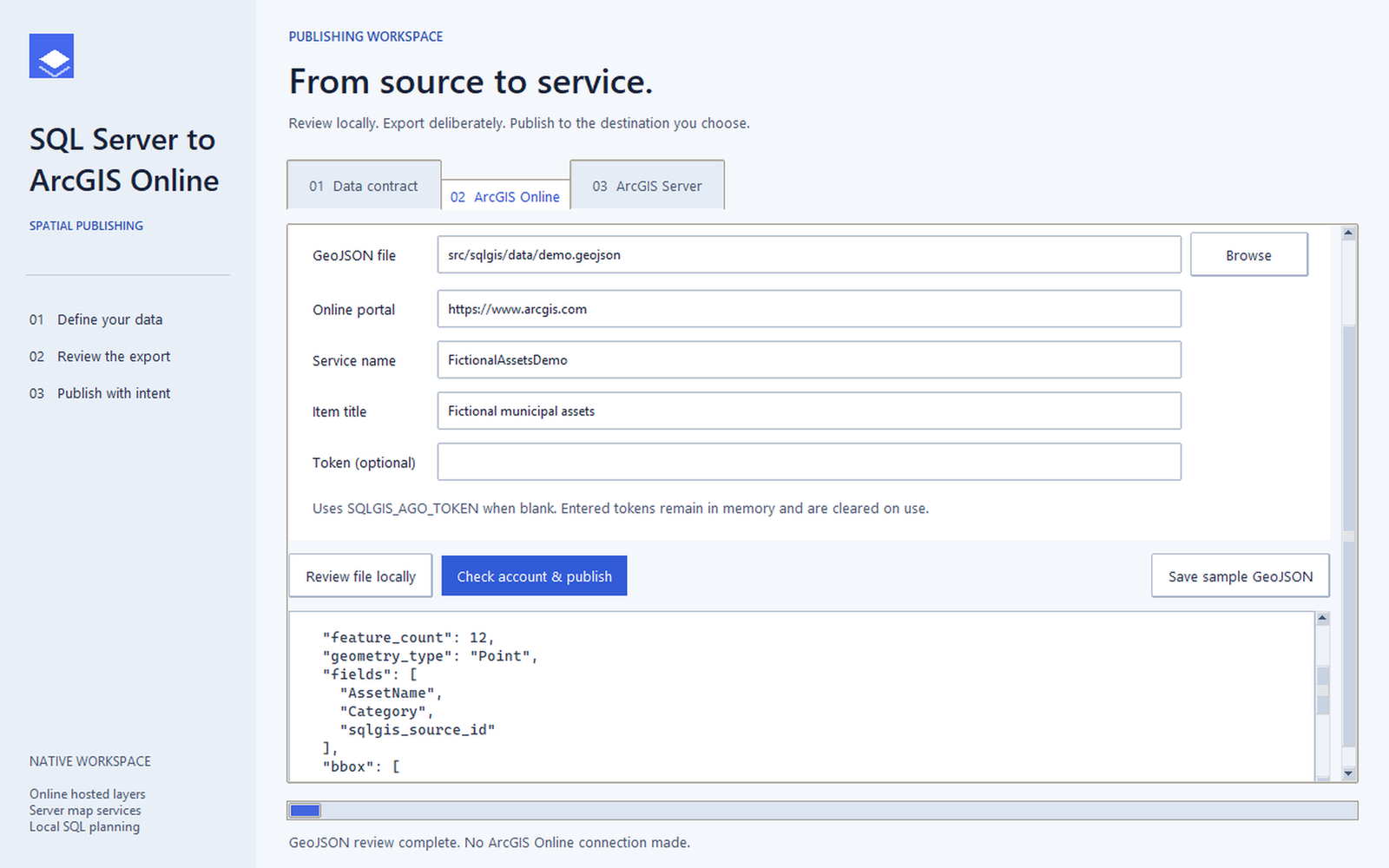
Task: Click 'Local SQL planning' text
Action: 84,826
